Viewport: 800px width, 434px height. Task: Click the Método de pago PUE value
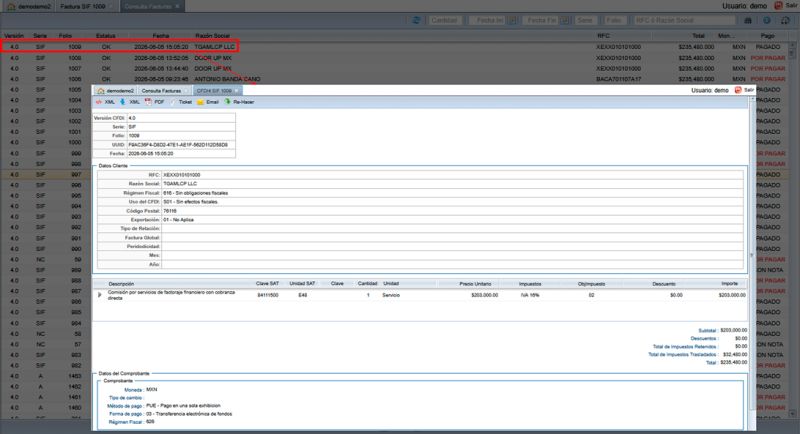[184, 406]
